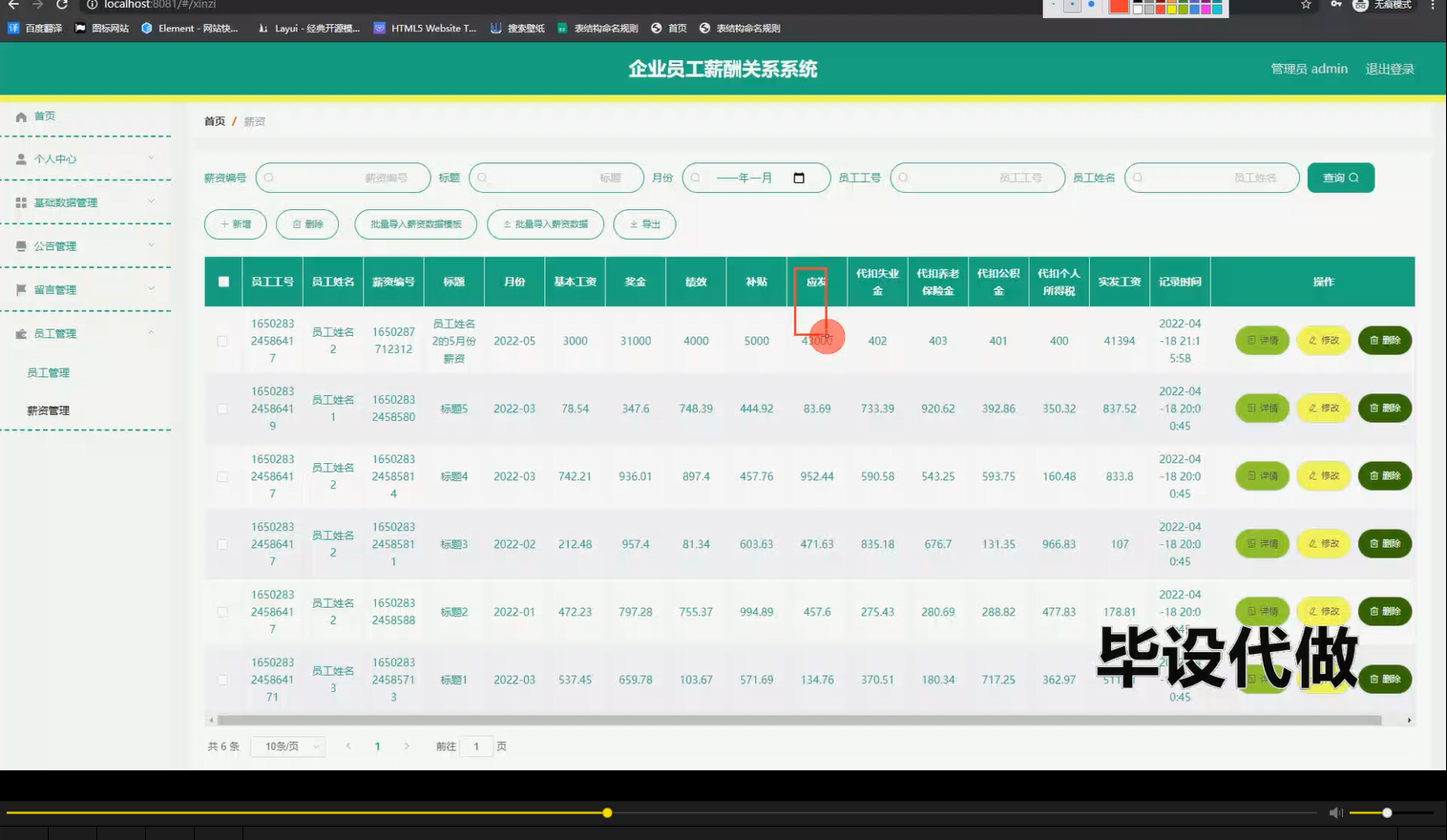Click 退出登录 to log out
Image resolution: width=1447 pixels, height=840 pixels.
pos(1390,69)
